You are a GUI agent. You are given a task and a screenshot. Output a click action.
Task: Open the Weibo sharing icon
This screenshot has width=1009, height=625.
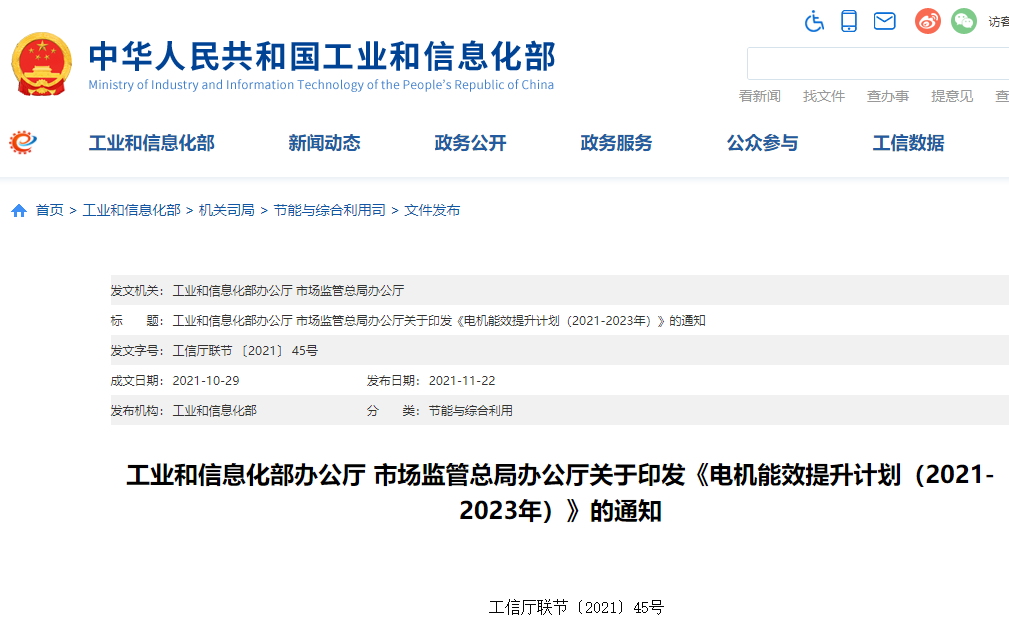pos(927,20)
